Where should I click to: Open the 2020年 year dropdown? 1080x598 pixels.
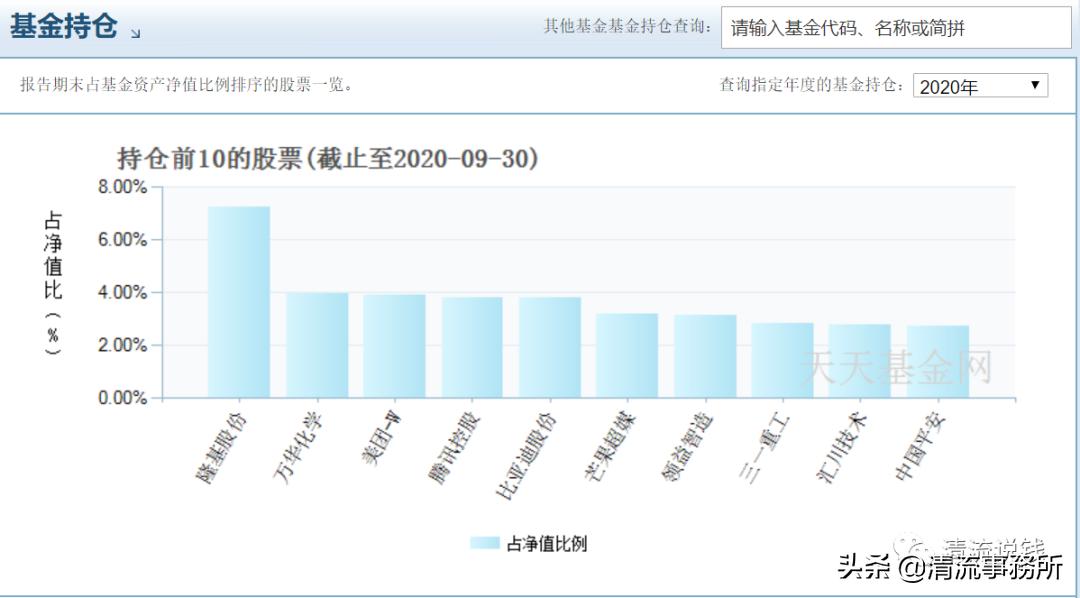[980, 86]
